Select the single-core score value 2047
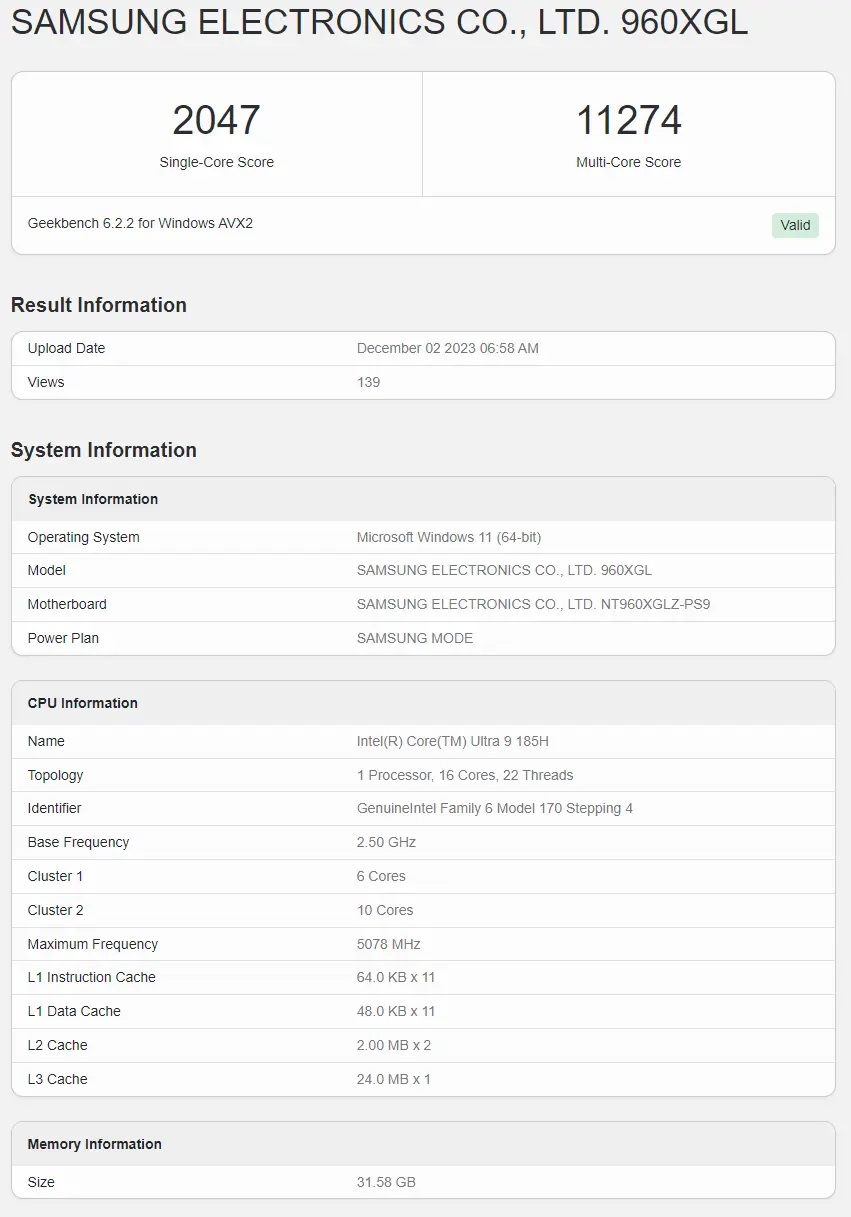Viewport: 851px width, 1217px height. 216,120
